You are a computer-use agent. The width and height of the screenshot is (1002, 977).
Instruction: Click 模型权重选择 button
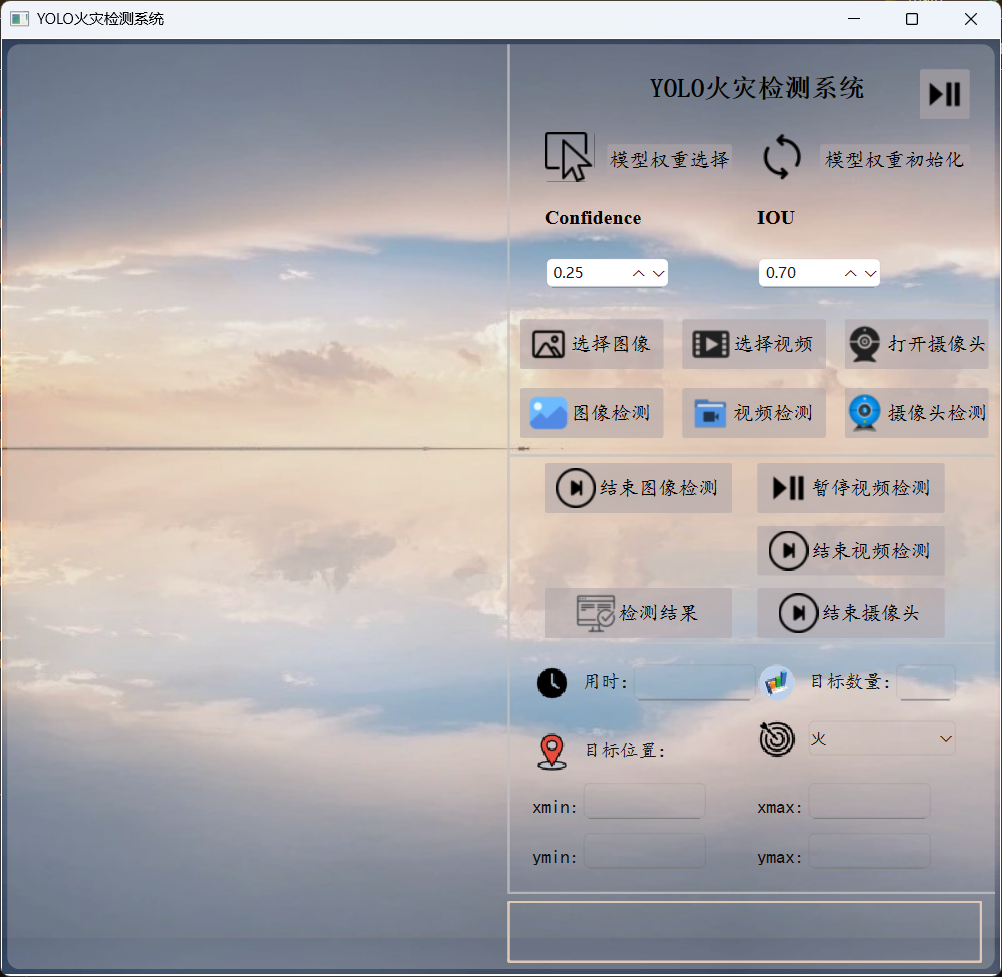pyautogui.click(x=668, y=158)
